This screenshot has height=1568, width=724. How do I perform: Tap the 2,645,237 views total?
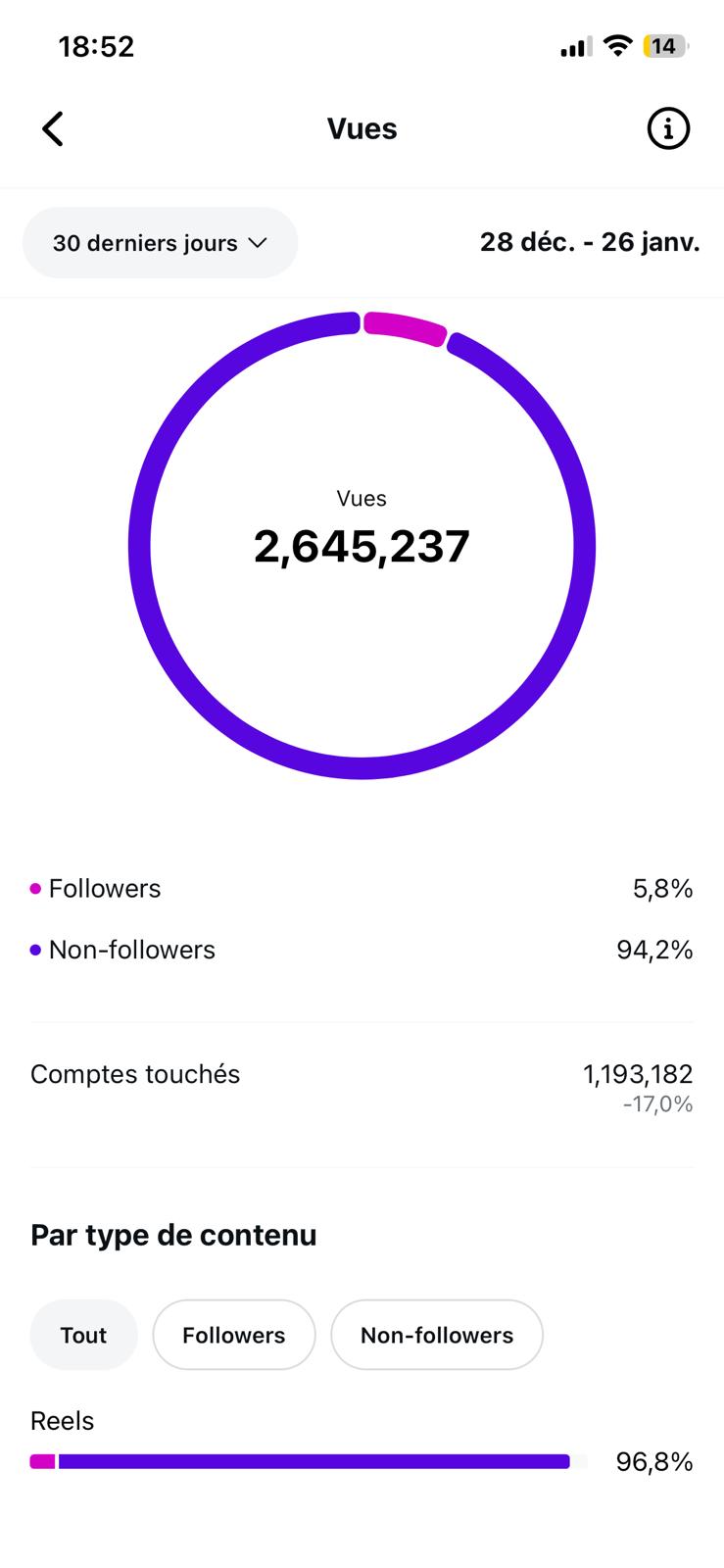pos(362,546)
